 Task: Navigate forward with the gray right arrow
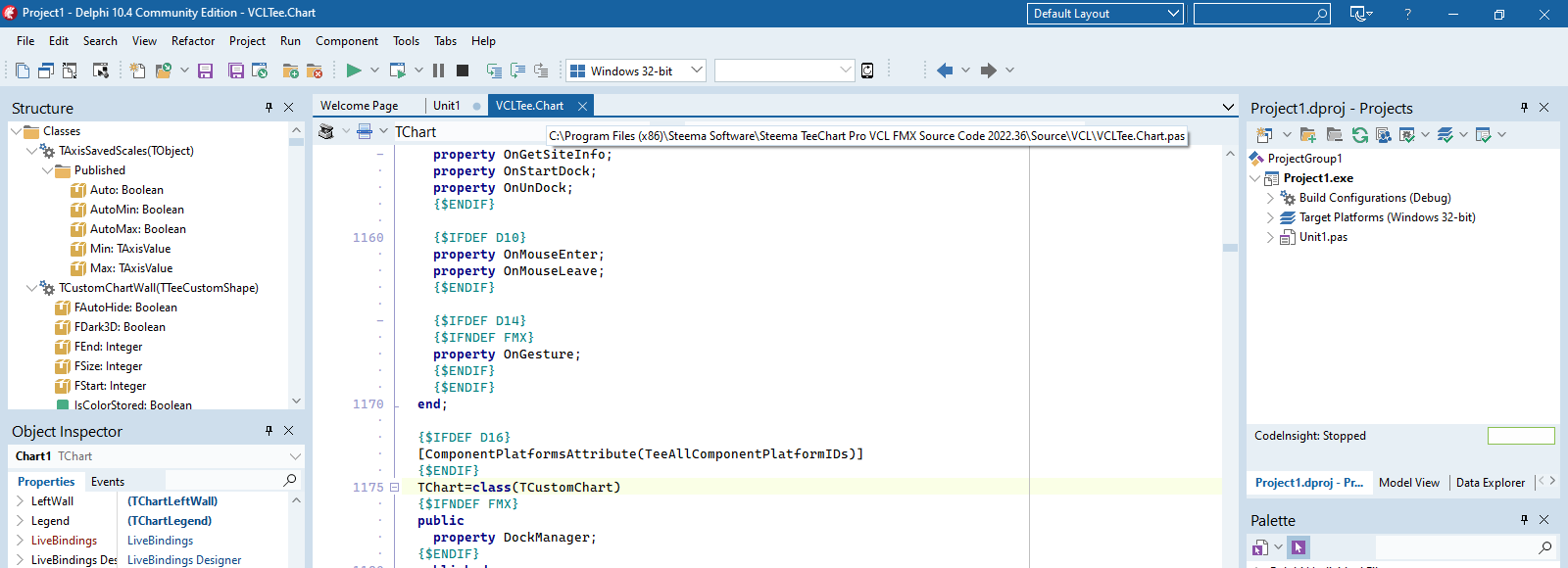click(x=989, y=71)
